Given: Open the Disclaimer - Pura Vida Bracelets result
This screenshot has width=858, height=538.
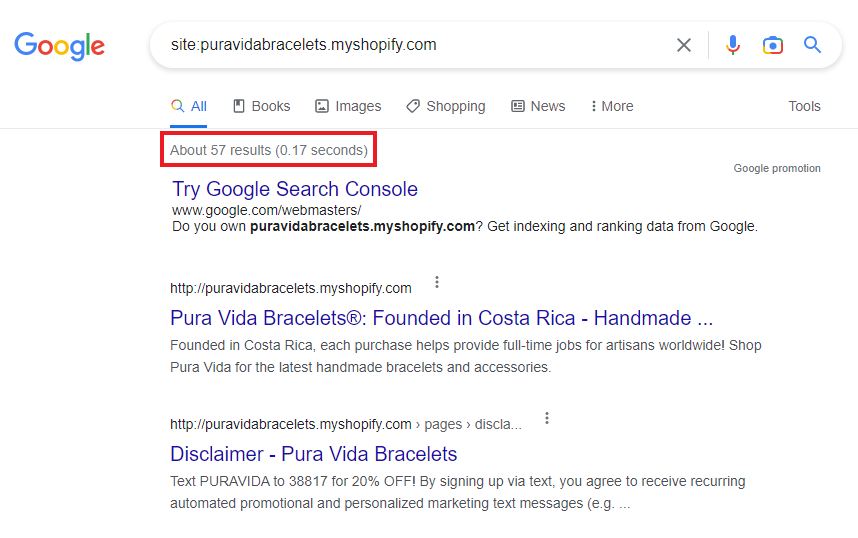Looking at the screenshot, I should tap(314, 454).
